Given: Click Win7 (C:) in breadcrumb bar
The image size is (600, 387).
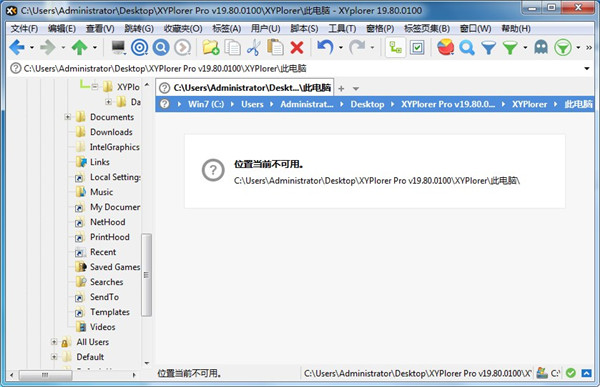Looking at the screenshot, I should point(206,104).
